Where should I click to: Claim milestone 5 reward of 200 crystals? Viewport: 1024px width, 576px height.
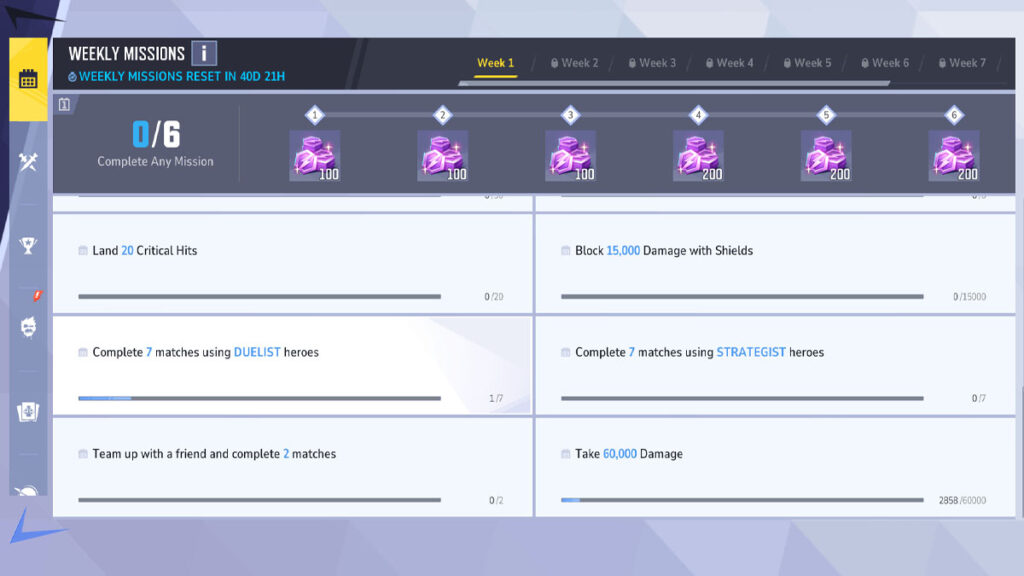(826, 156)
